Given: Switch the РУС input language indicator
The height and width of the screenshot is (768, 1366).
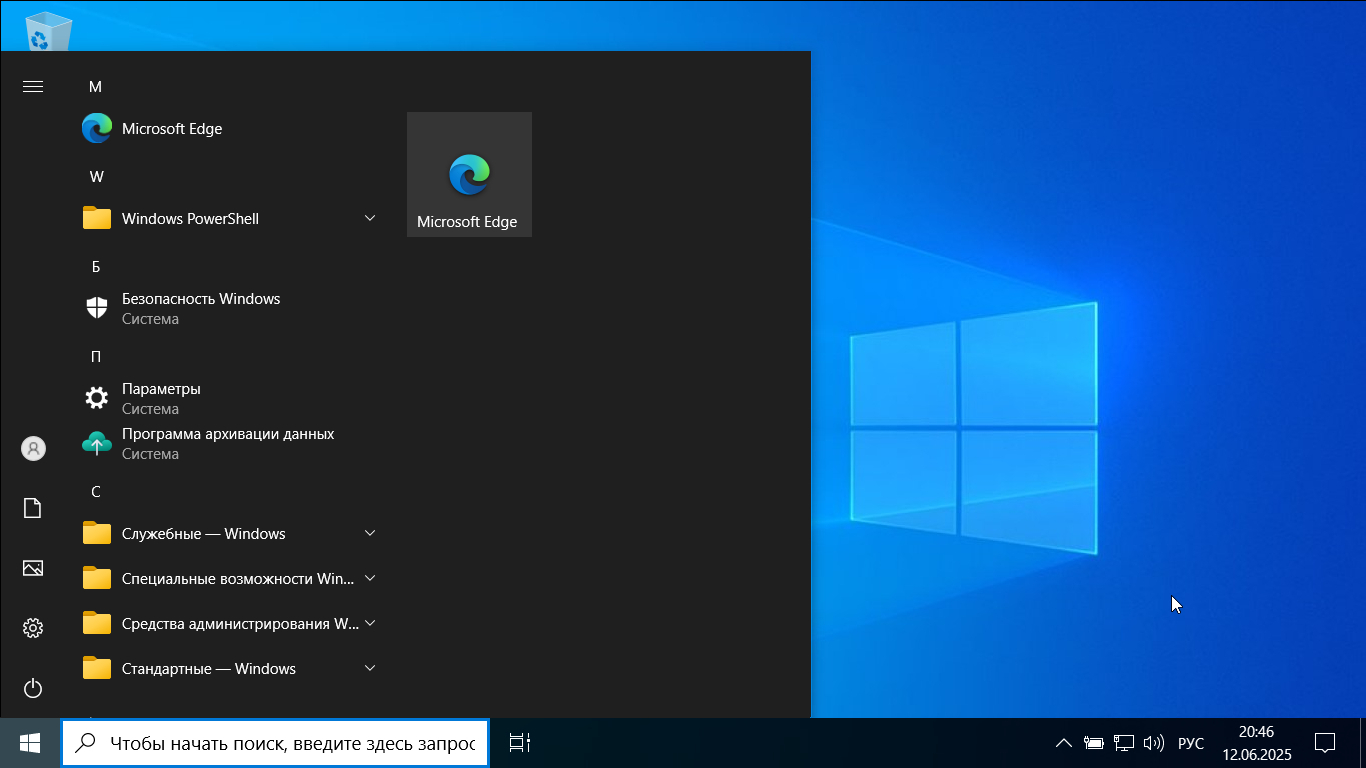Looking at the screenshot, I should click(x=1191, y=743).
